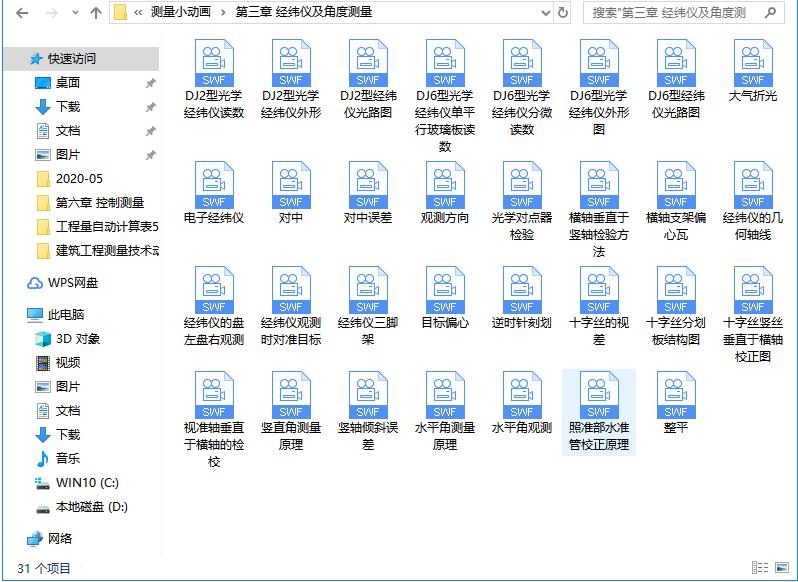The width and height of the screenshot is (798, 582).
Task: Go up one folder level
Action: click(x=96, y=13)
